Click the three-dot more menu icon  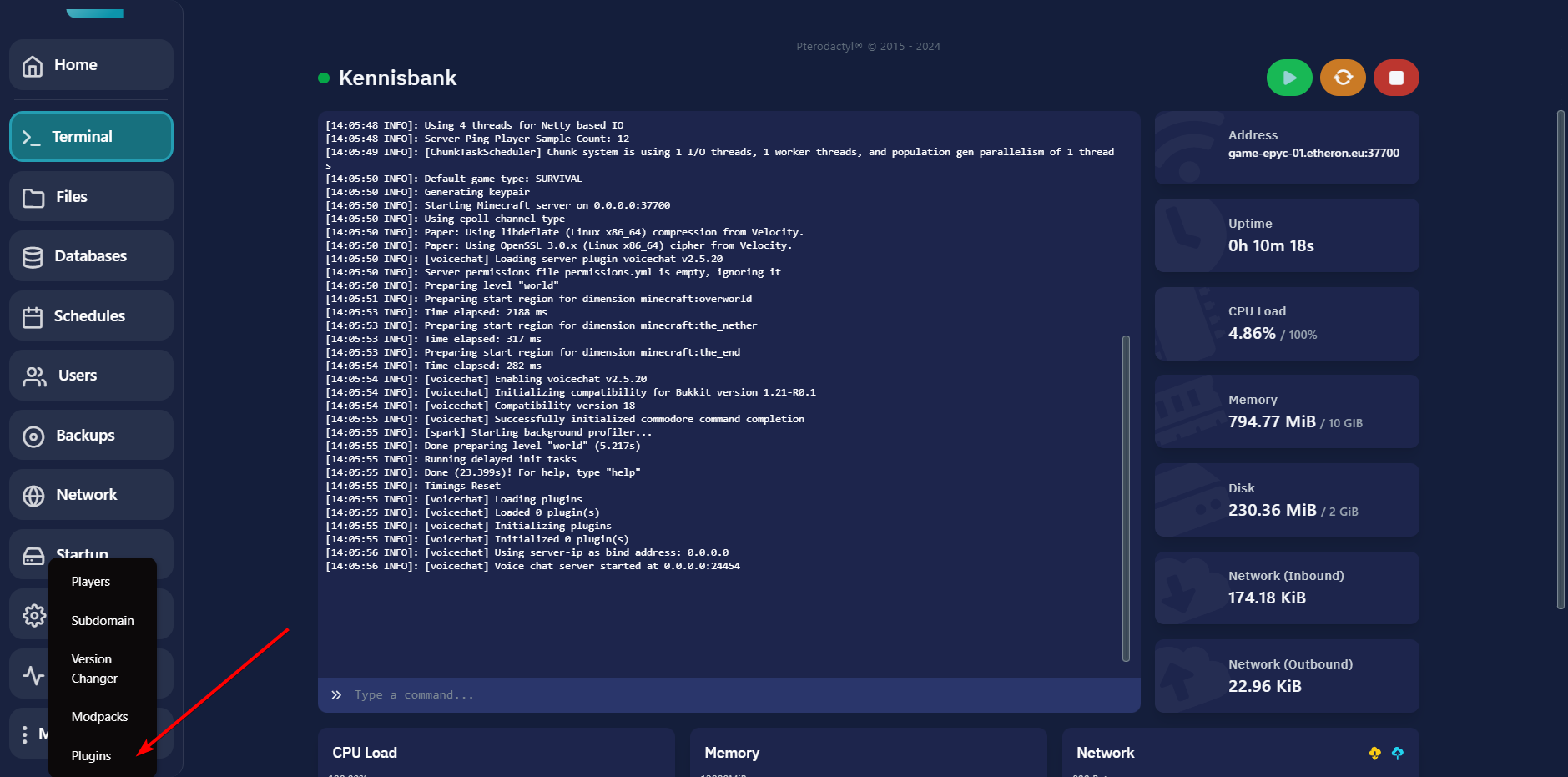[25, 734]
